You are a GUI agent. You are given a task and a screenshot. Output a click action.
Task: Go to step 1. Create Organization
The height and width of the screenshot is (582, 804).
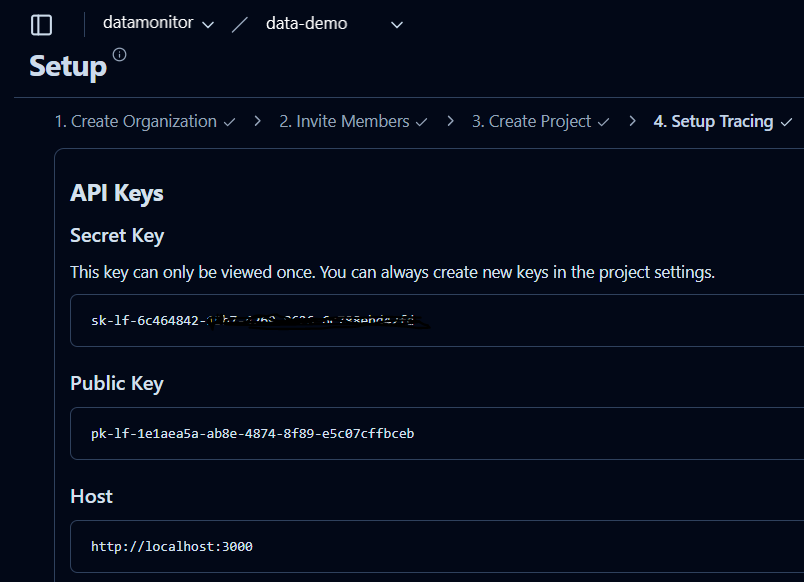click(x=135, y=122)
